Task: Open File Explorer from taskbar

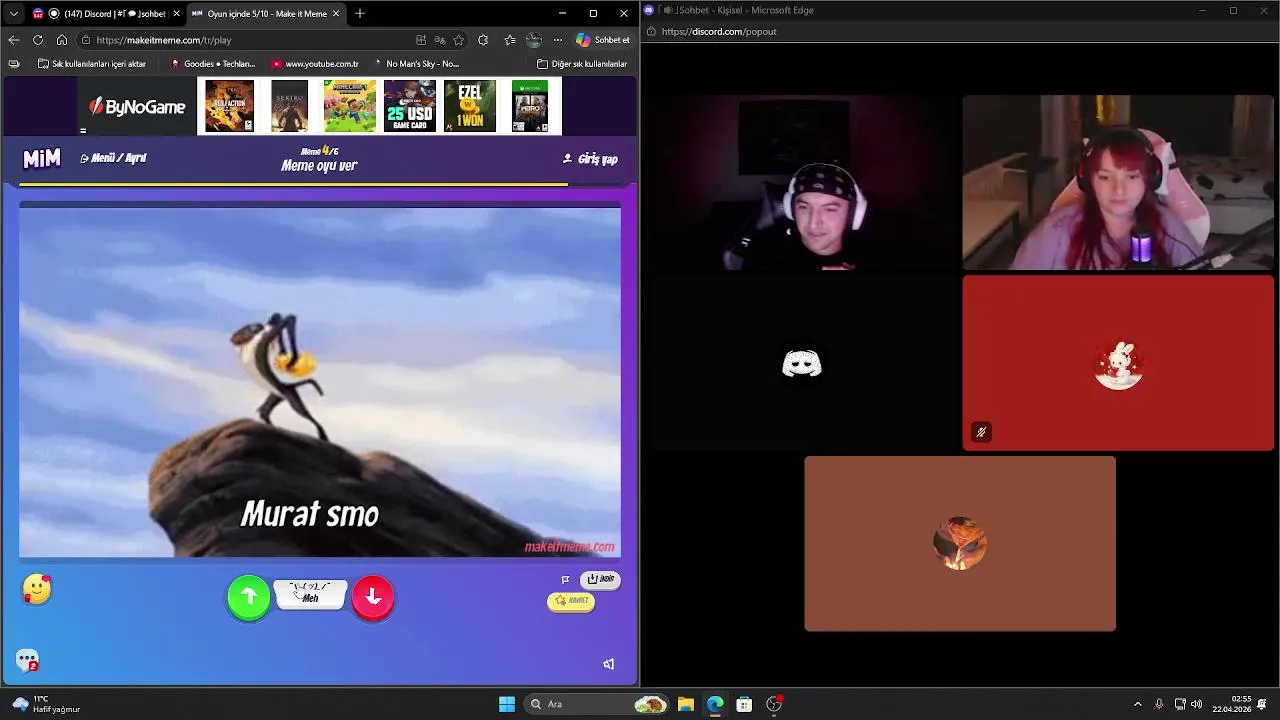Action: pos(685,704)
